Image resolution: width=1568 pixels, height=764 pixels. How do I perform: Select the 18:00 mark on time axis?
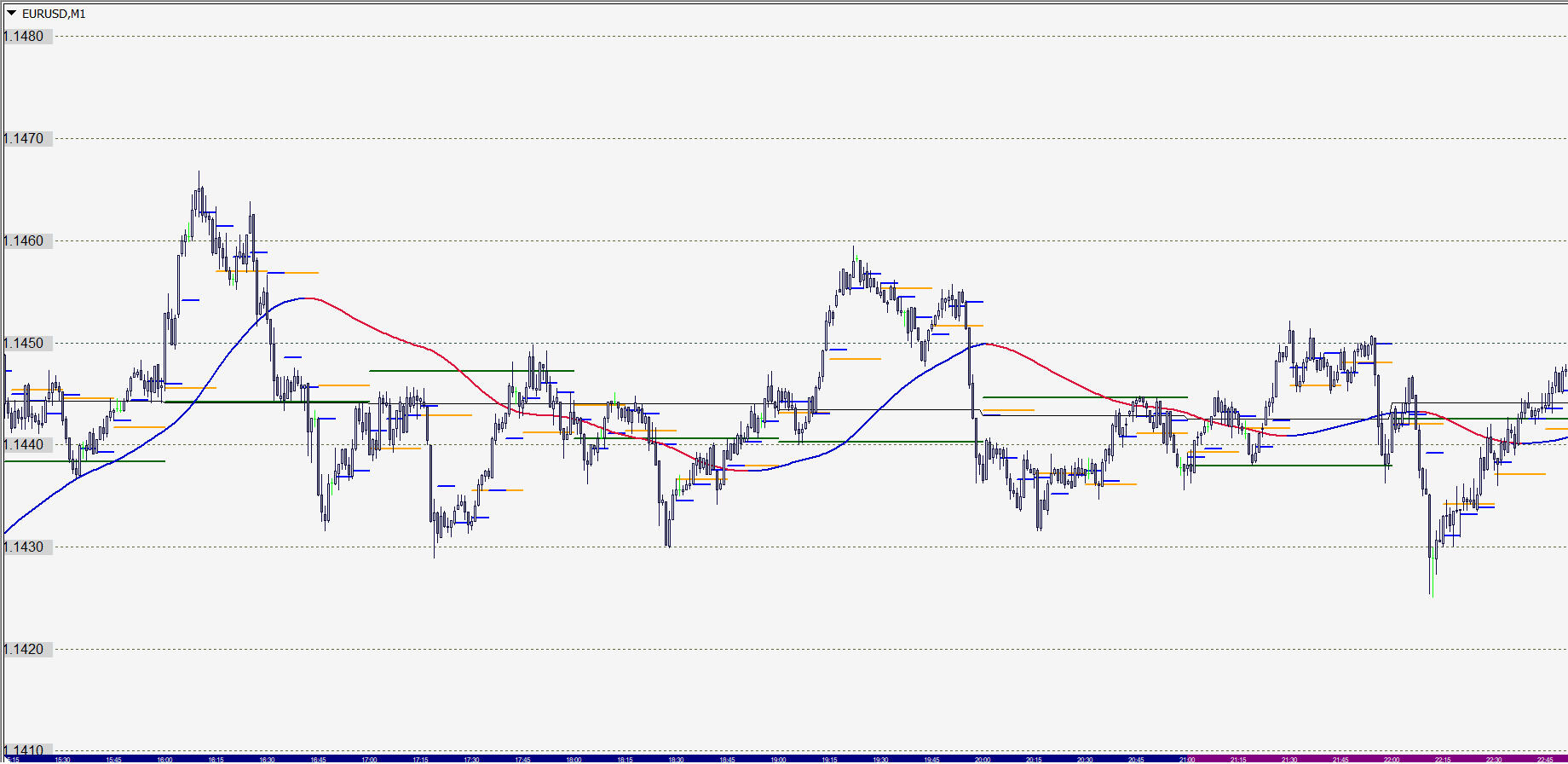pos(574,759)
